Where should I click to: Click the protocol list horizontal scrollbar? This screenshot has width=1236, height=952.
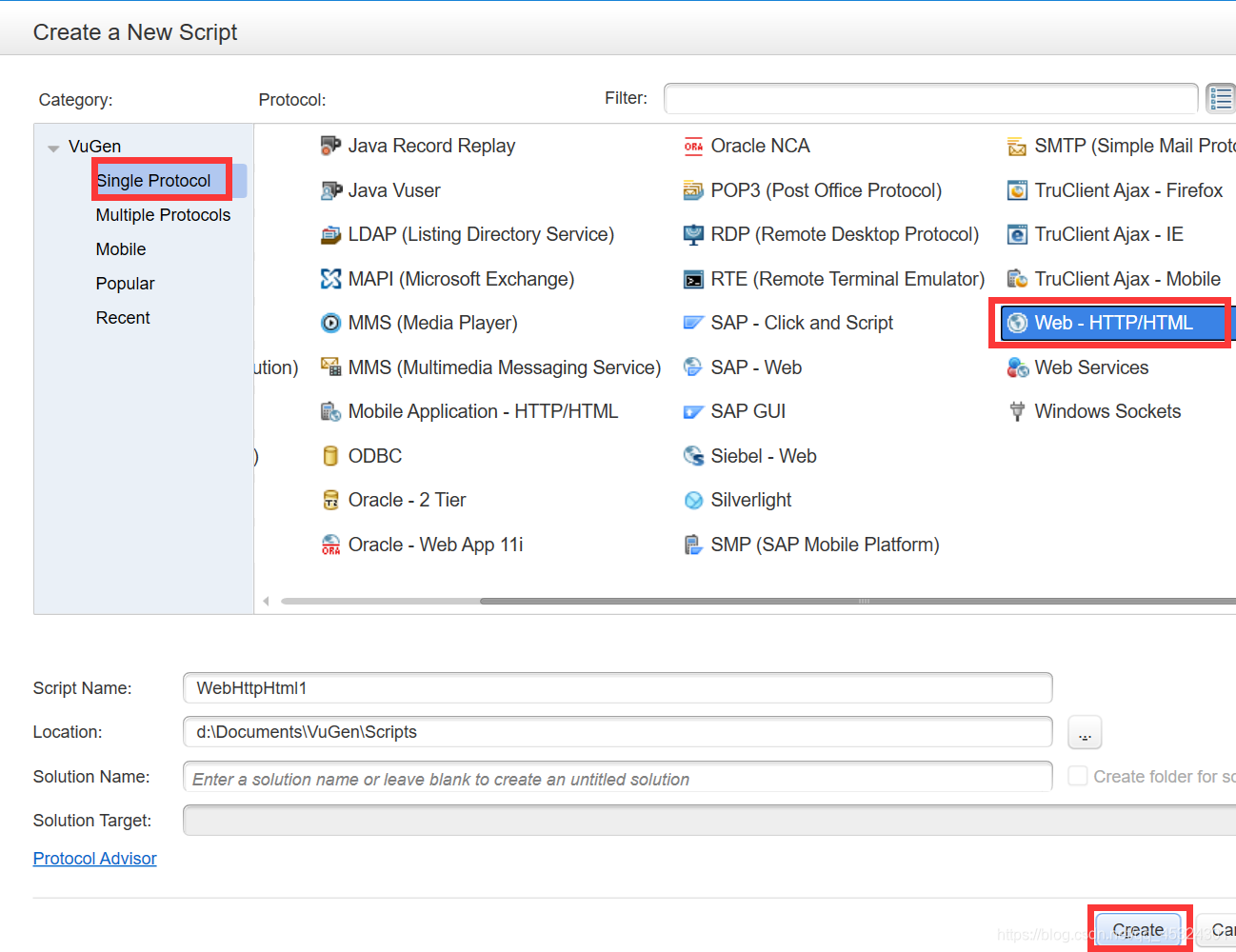(x=857, y=601)
